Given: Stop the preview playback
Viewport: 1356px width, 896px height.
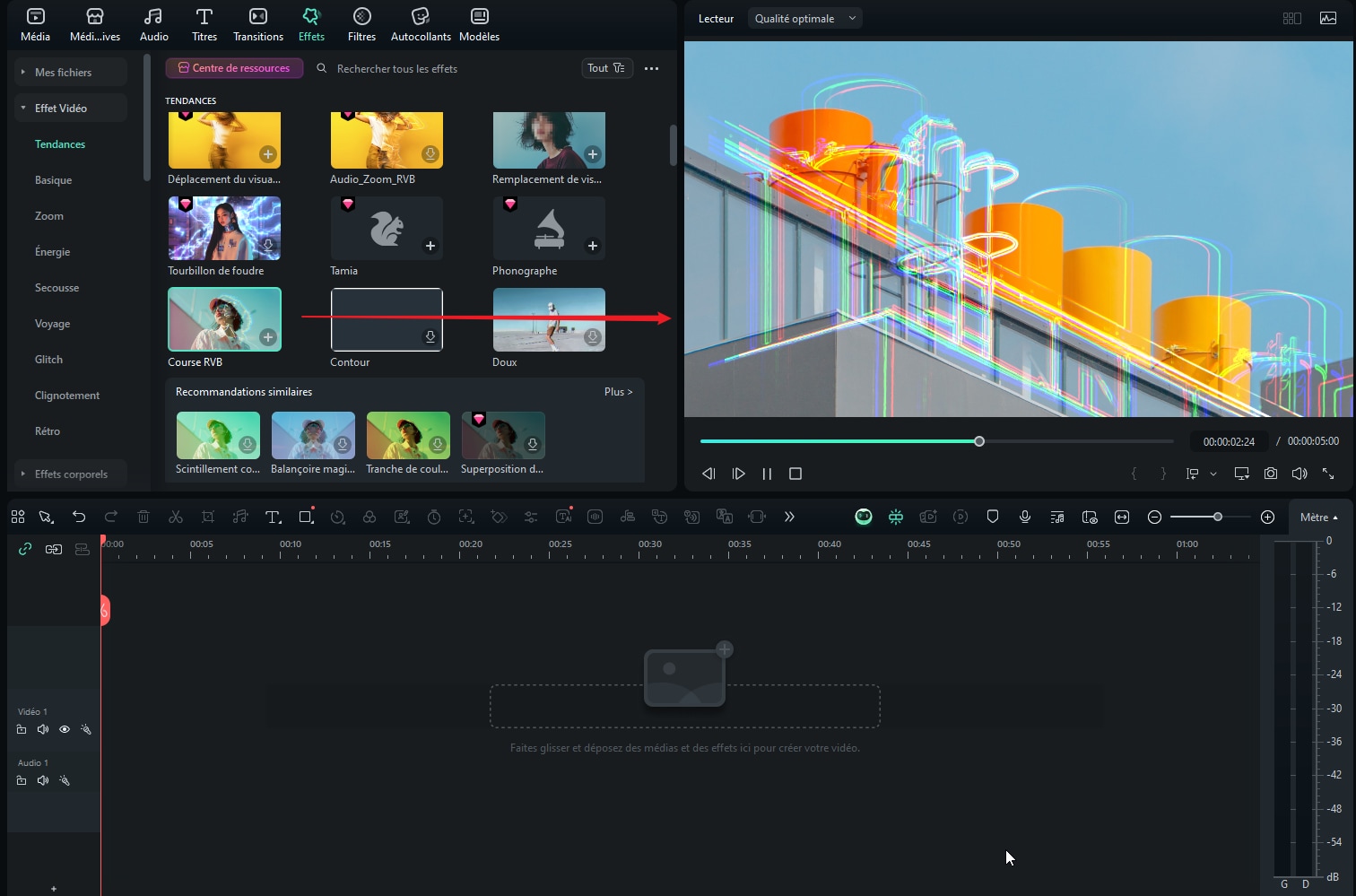Looking at the screenshot, I should (x=795, y=474).
